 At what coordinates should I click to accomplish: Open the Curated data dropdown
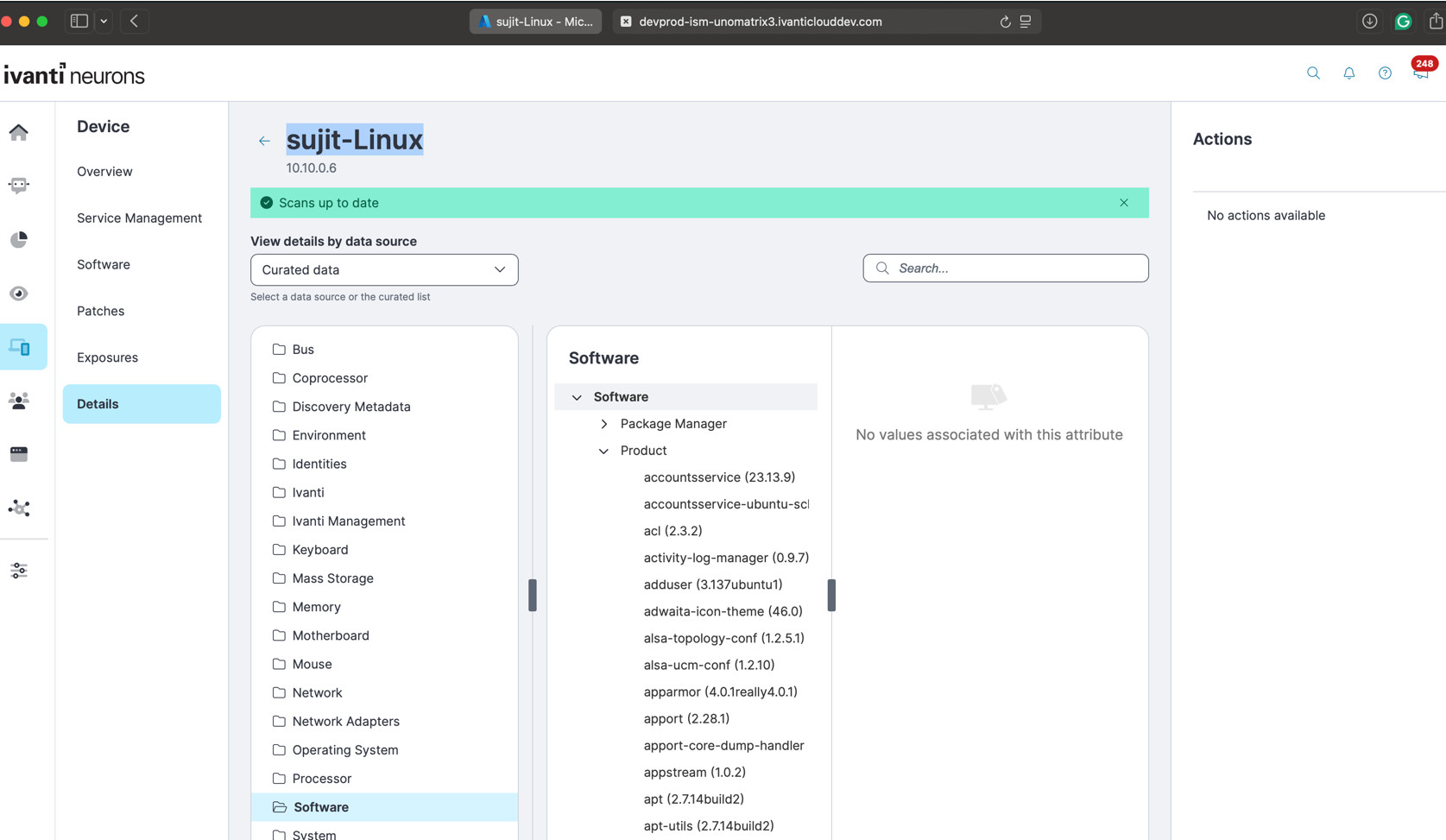[x=384, y=269]
